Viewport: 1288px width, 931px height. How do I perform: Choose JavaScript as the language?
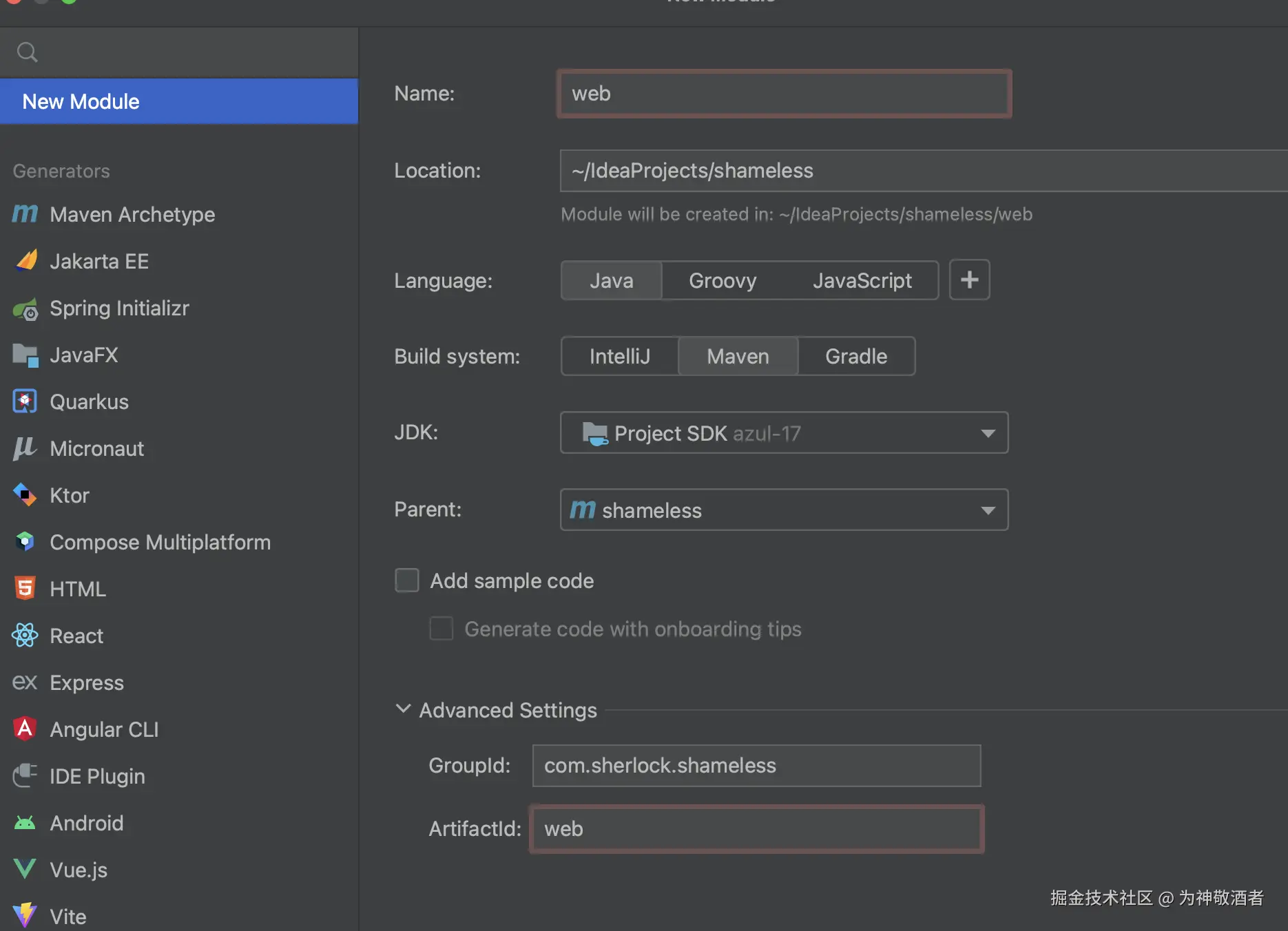(x=862, y=280)
